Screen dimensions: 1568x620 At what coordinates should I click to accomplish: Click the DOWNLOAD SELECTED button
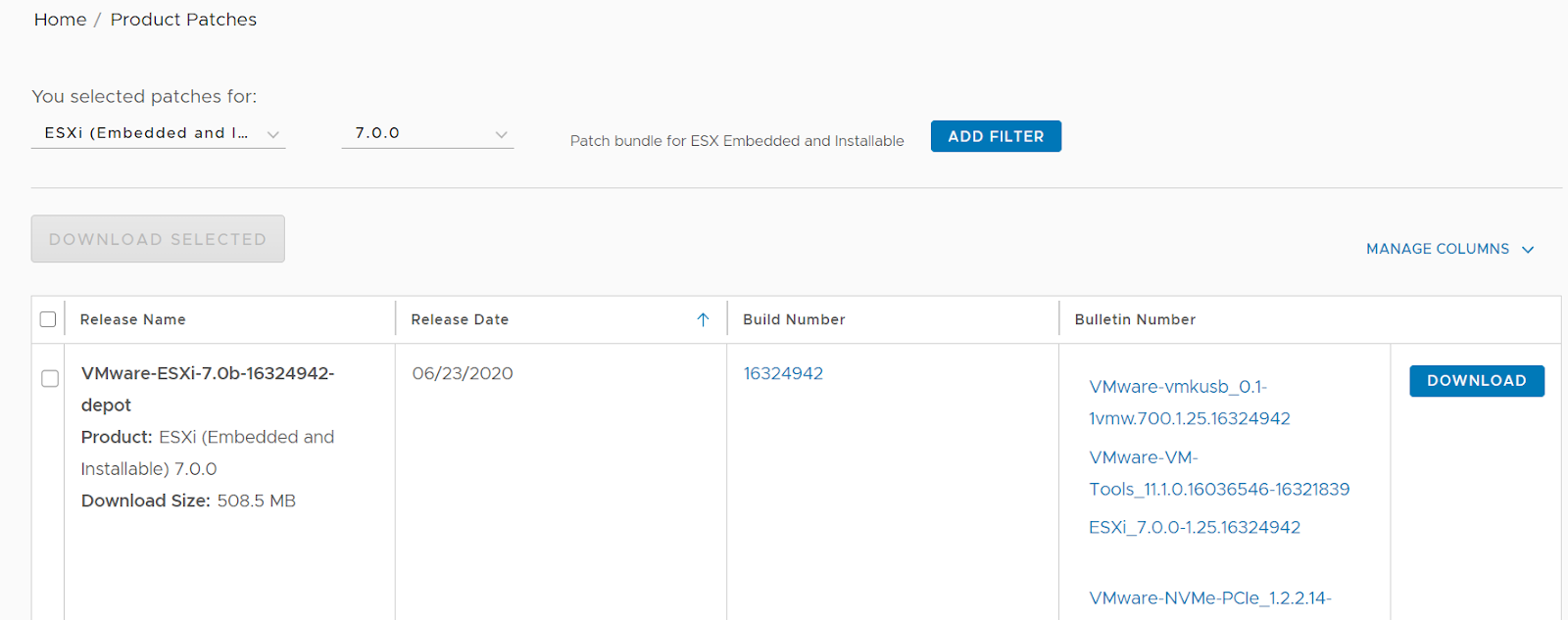158,239
